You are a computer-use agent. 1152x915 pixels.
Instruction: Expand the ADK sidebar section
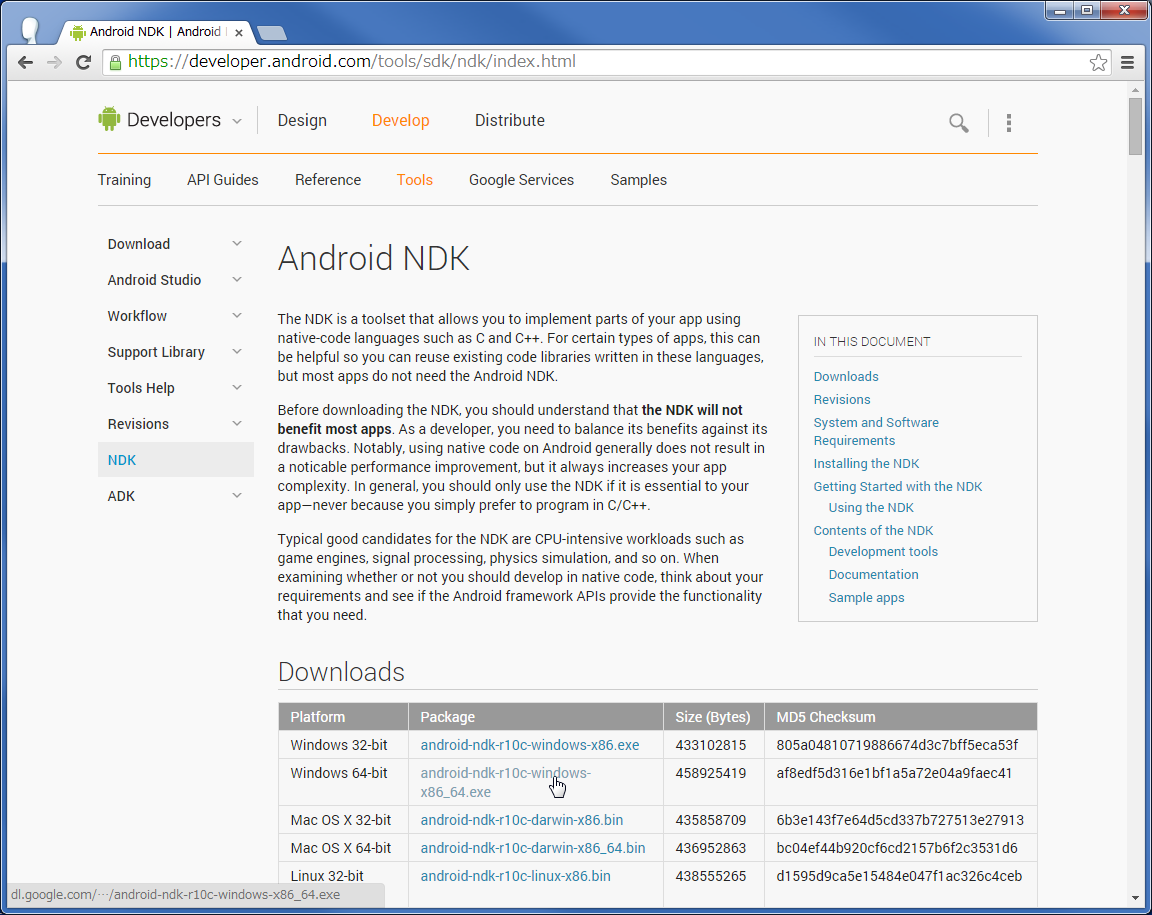[x=237, y=495]
